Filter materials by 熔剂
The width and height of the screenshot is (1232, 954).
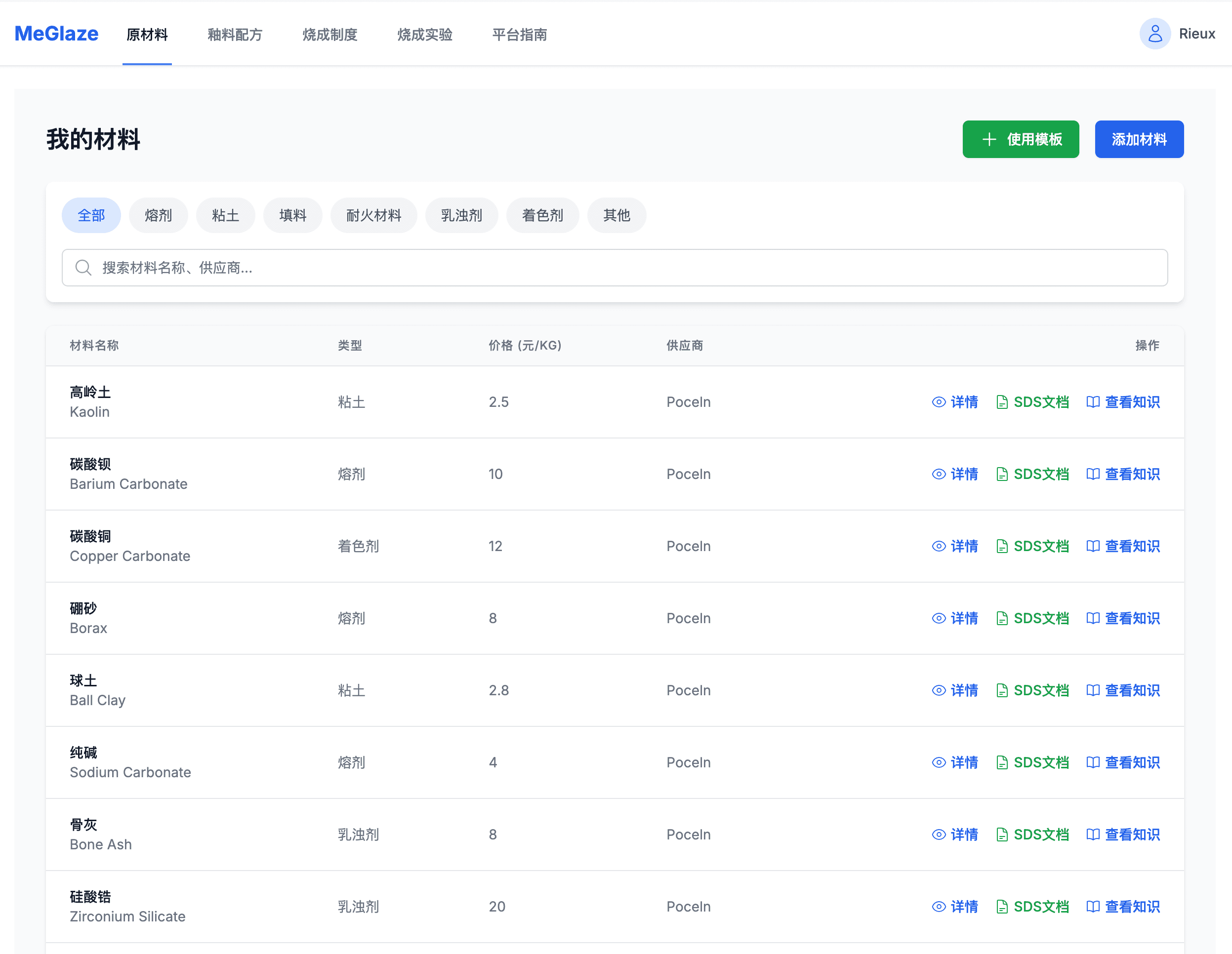point(159,215)
